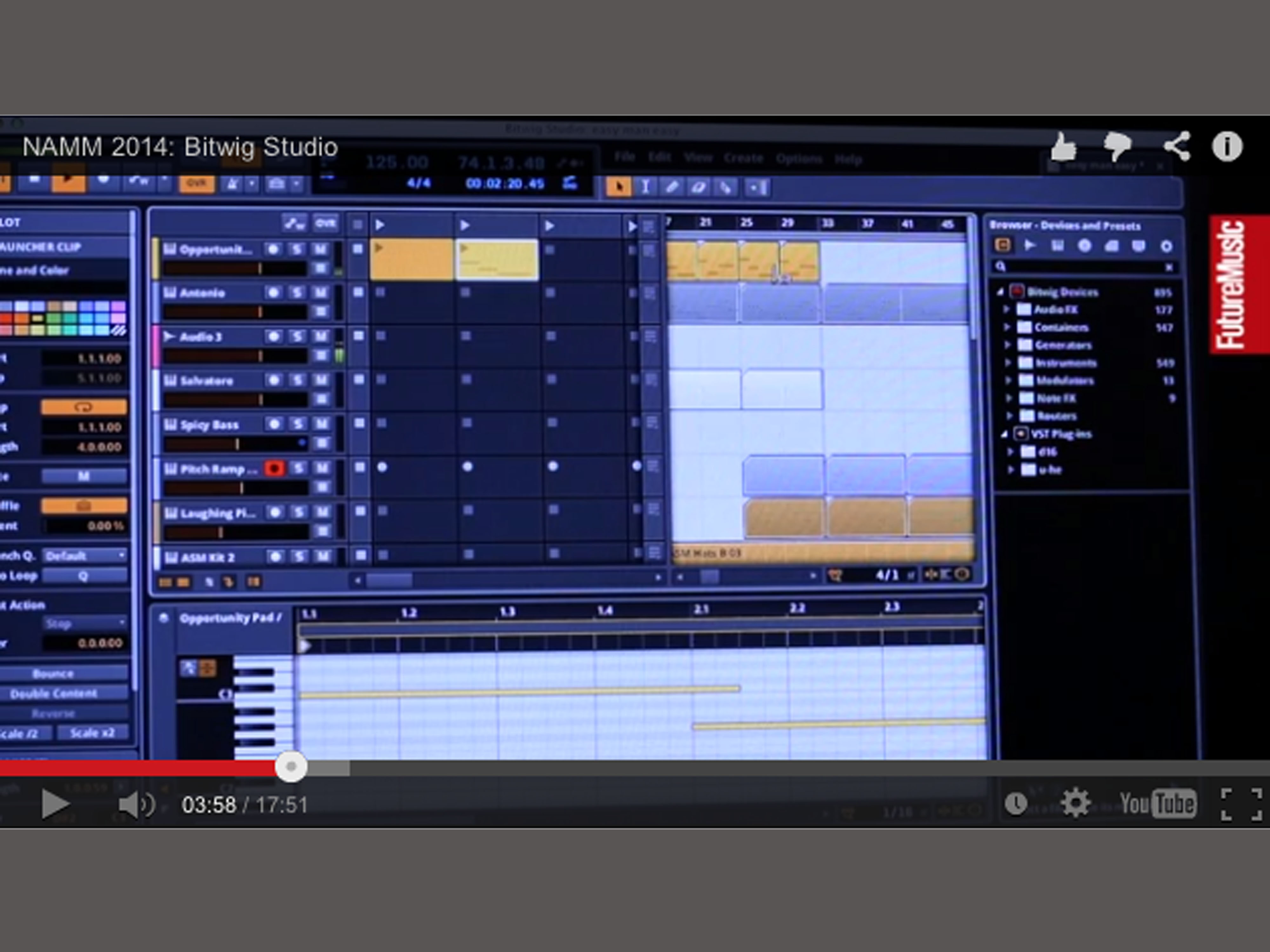Expand the Instruments folder

pos(1008,363)
